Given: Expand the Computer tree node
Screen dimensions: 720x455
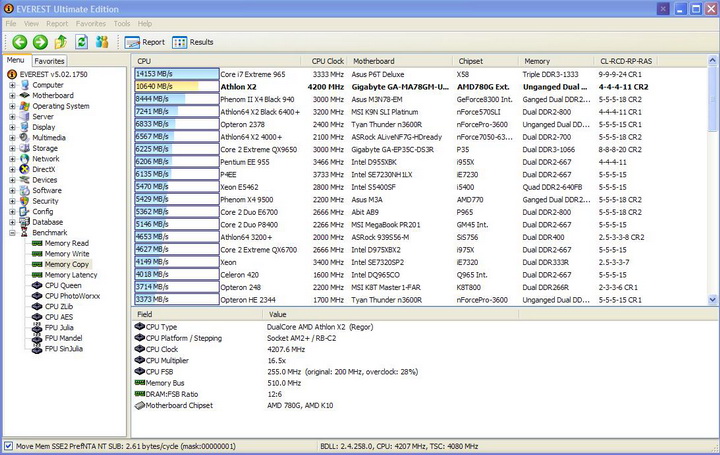Looking at the screenshot, I should (12, 85).
